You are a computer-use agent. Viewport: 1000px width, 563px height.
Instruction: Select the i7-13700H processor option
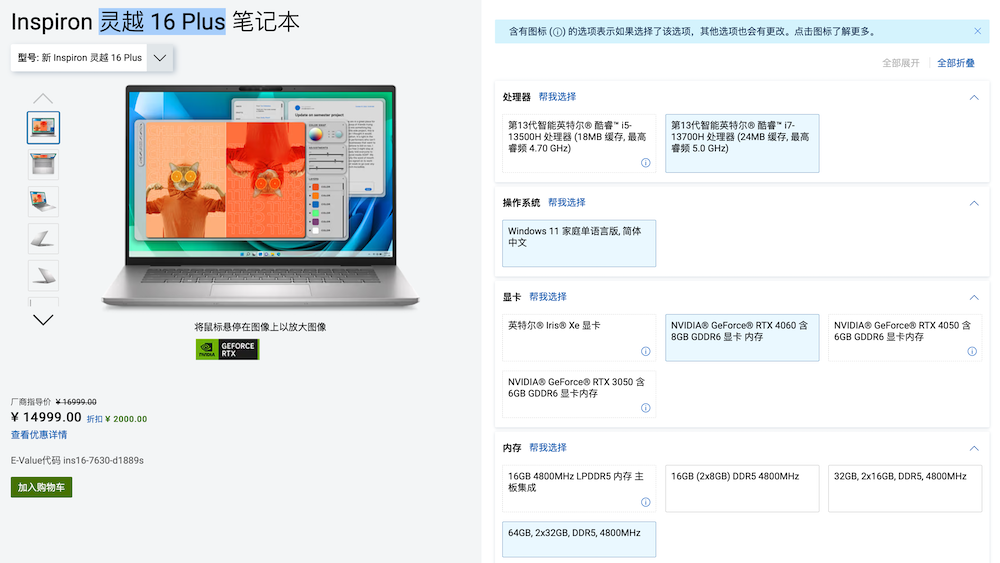click(x=742, y=142)
